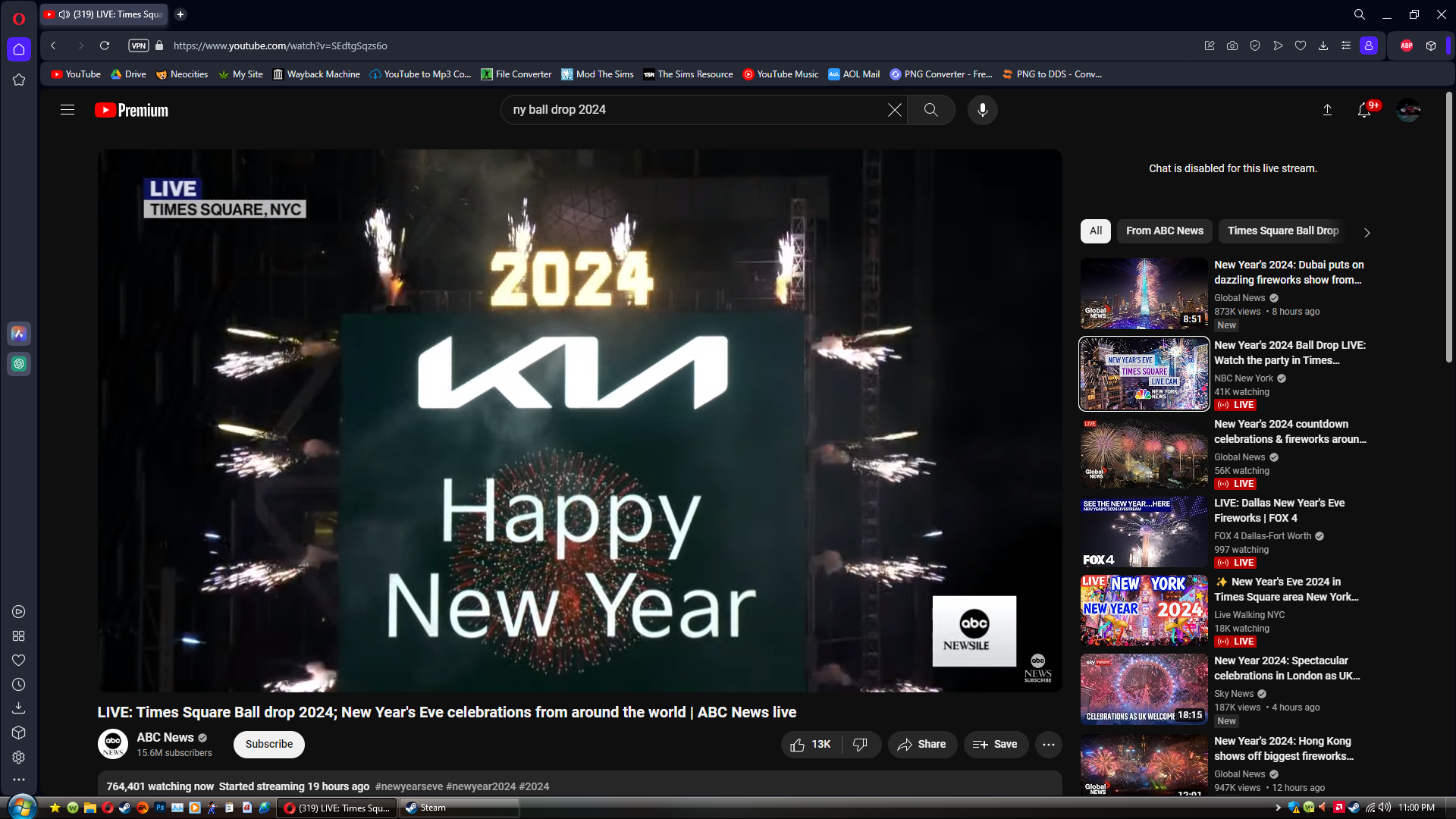Screen dimensions: 1456x819
Task: Click the voice search microphone icon
Action: coord(982,110)
